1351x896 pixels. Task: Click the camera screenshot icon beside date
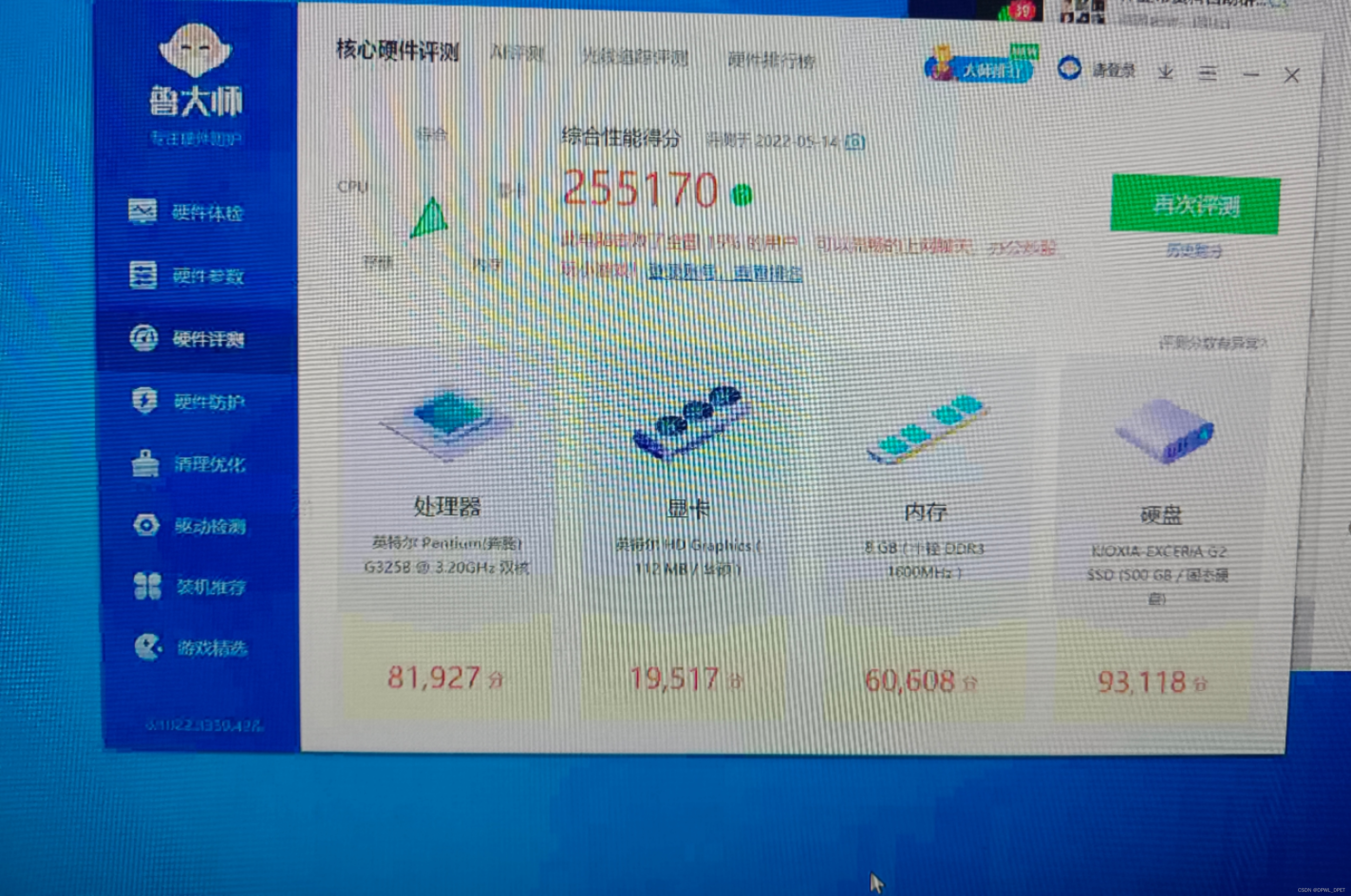click(x=855, y=142)
